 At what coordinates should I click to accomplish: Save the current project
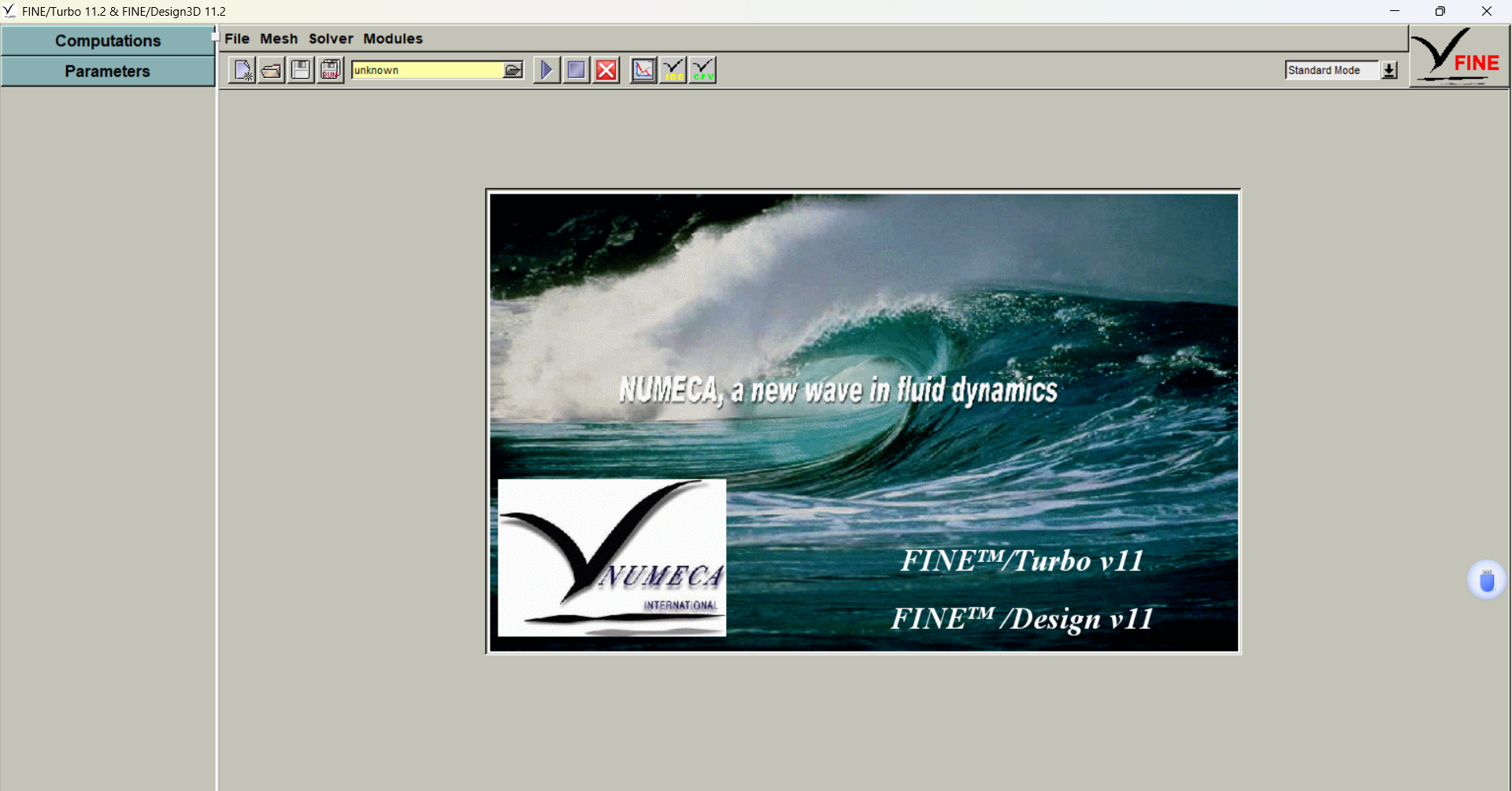pyautogui.click(x=301, y=69)
